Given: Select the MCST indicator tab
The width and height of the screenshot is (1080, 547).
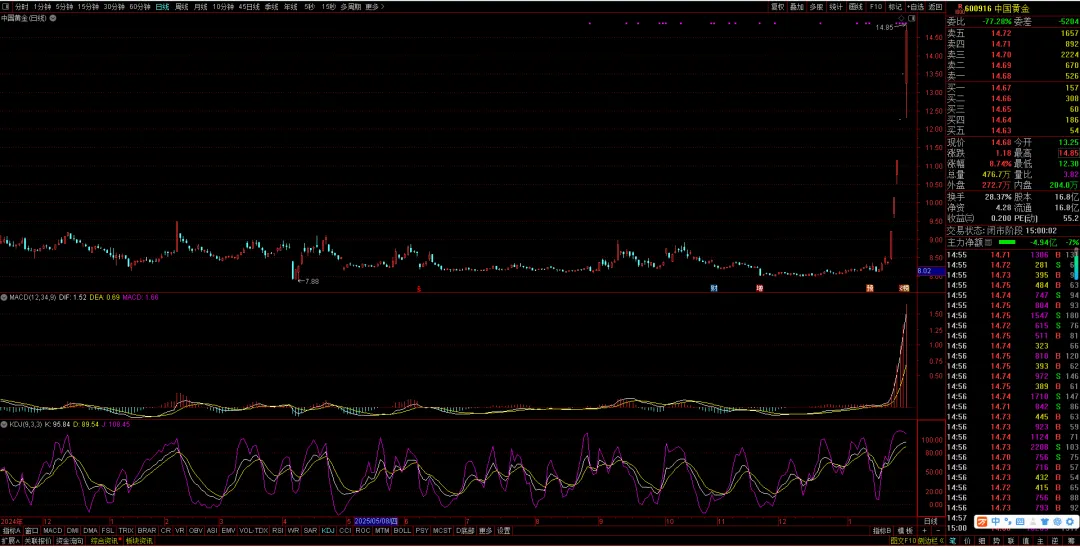Looking at the screenshot, I should pyautogui.click(x=442, y=531).
